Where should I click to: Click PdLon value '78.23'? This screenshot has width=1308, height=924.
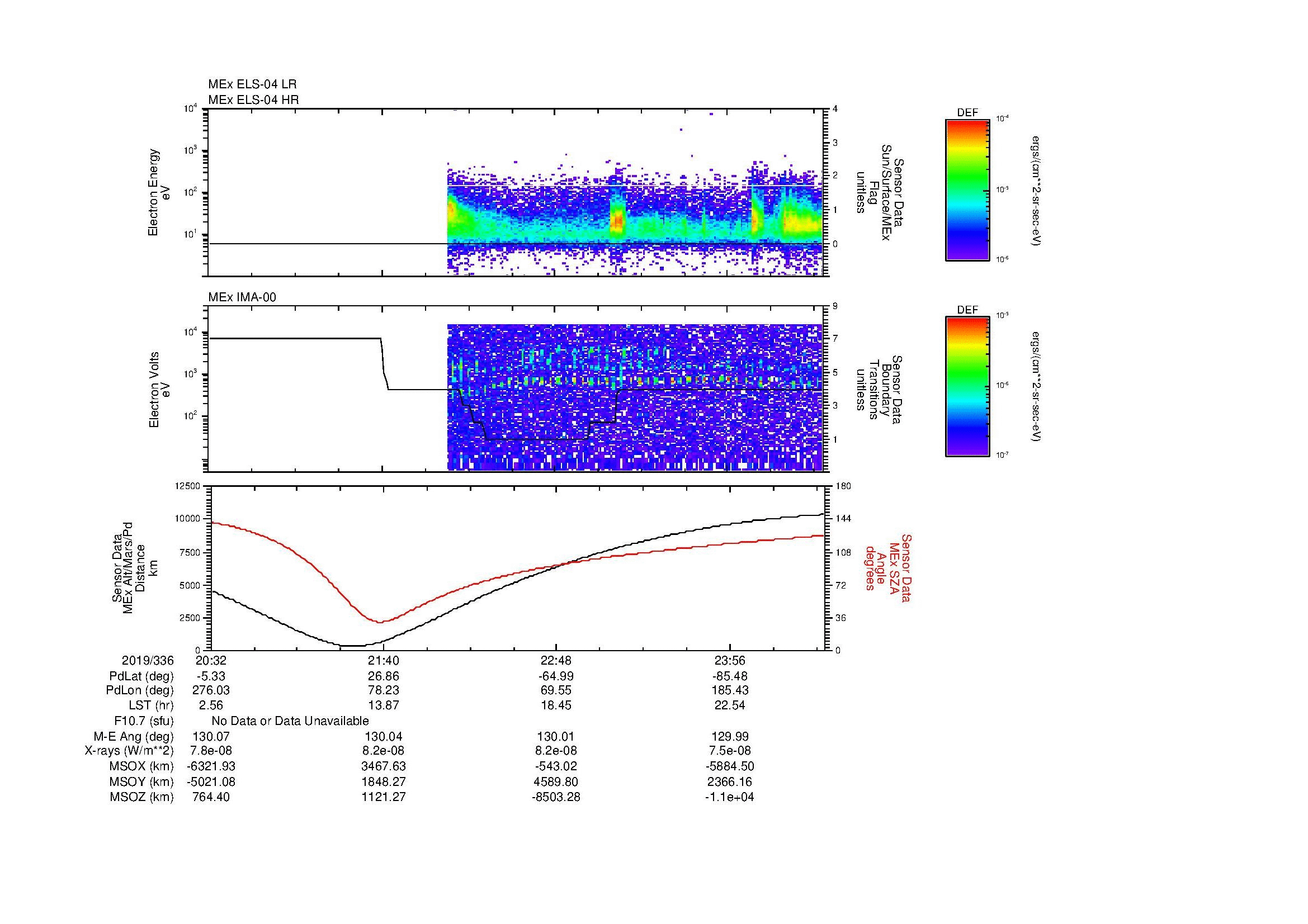click(x=384, y=690)
